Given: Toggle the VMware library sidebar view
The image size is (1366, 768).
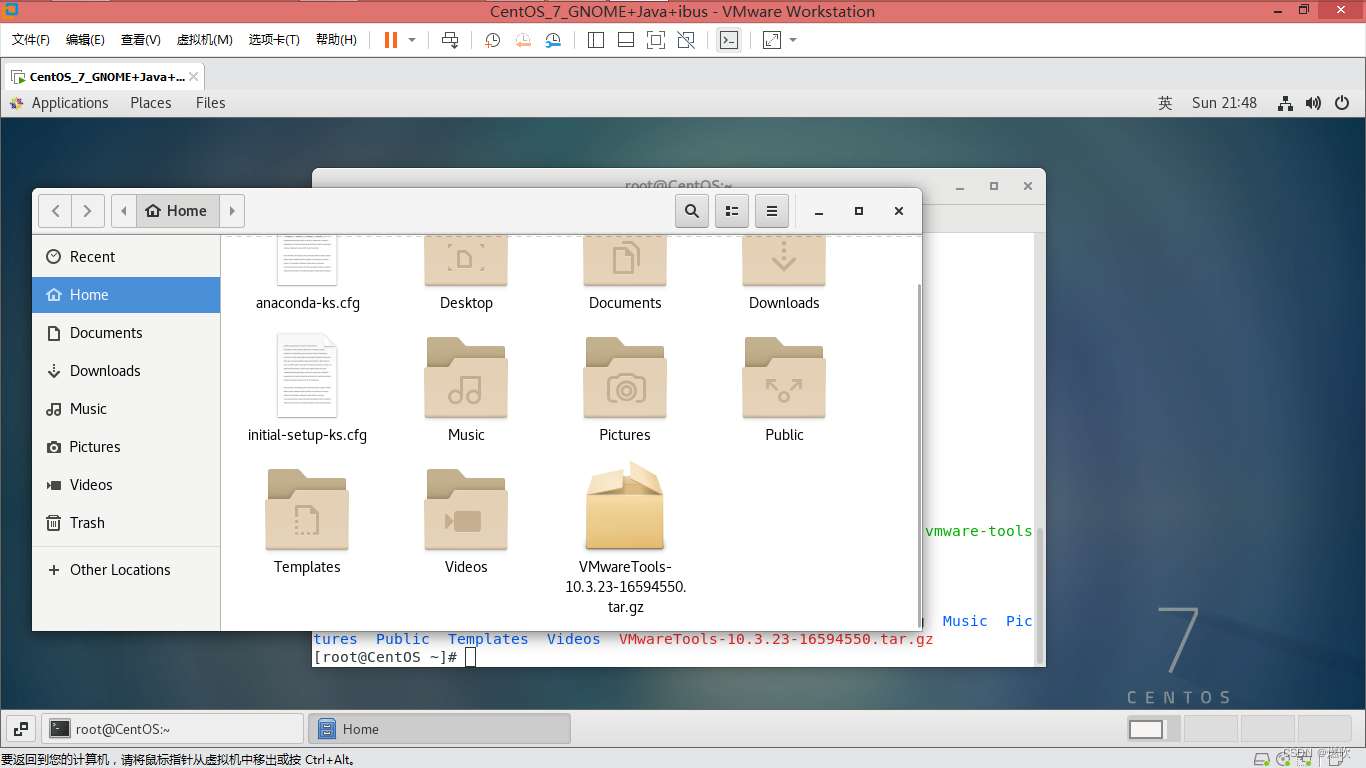Looking at the screenshot, I should click(596, 40).
